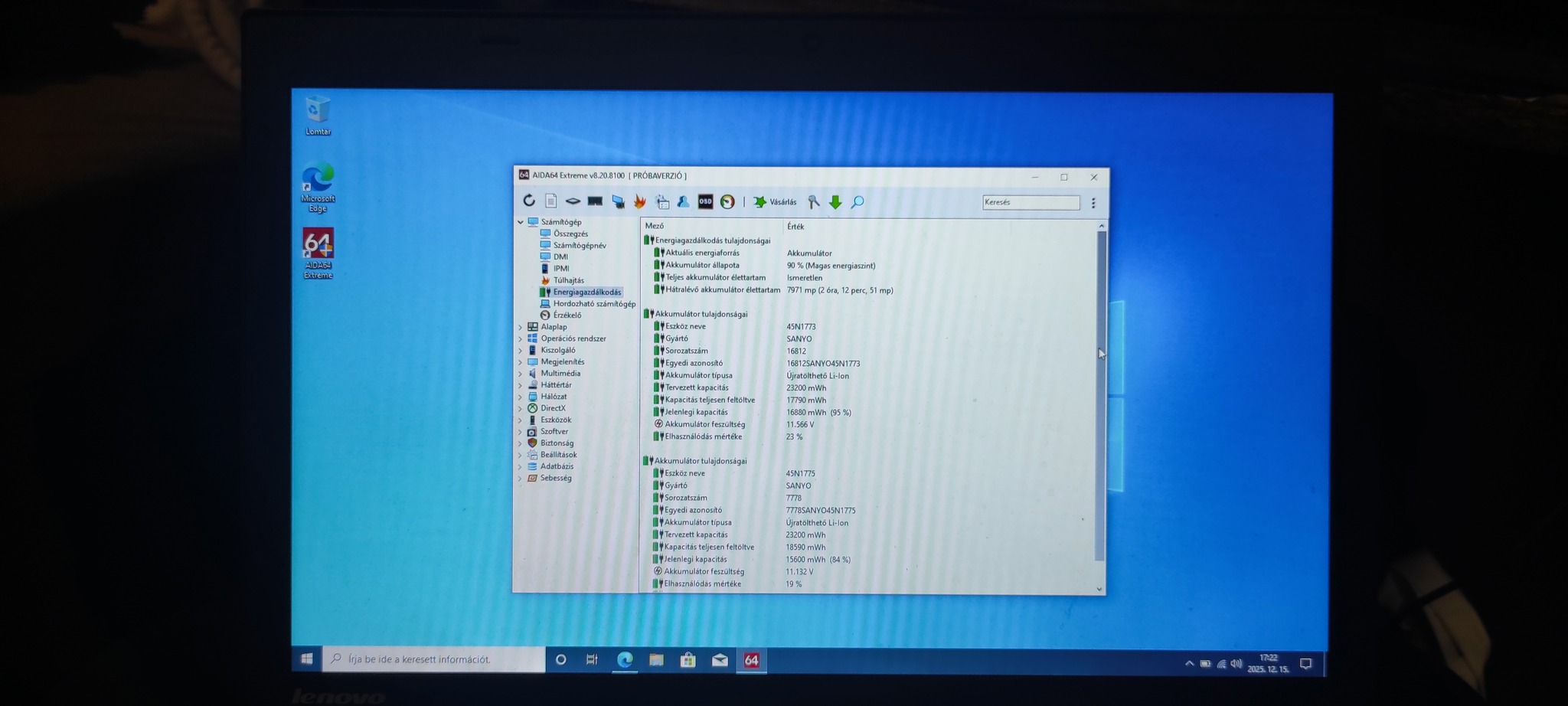Expand the Multimédia tree node

tap(521, 373)
